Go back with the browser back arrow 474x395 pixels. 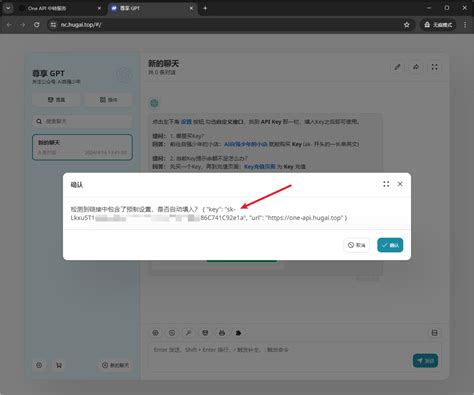(9, 25)
